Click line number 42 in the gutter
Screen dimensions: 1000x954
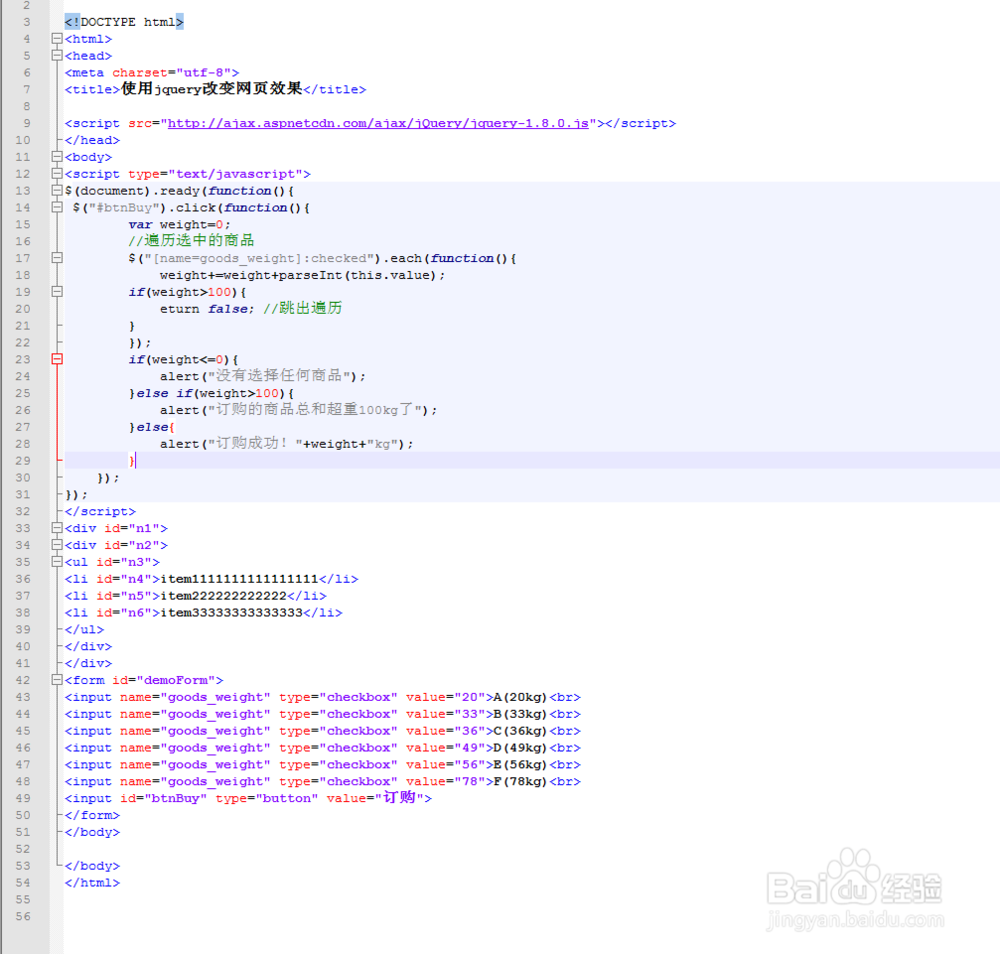(23, 680)
